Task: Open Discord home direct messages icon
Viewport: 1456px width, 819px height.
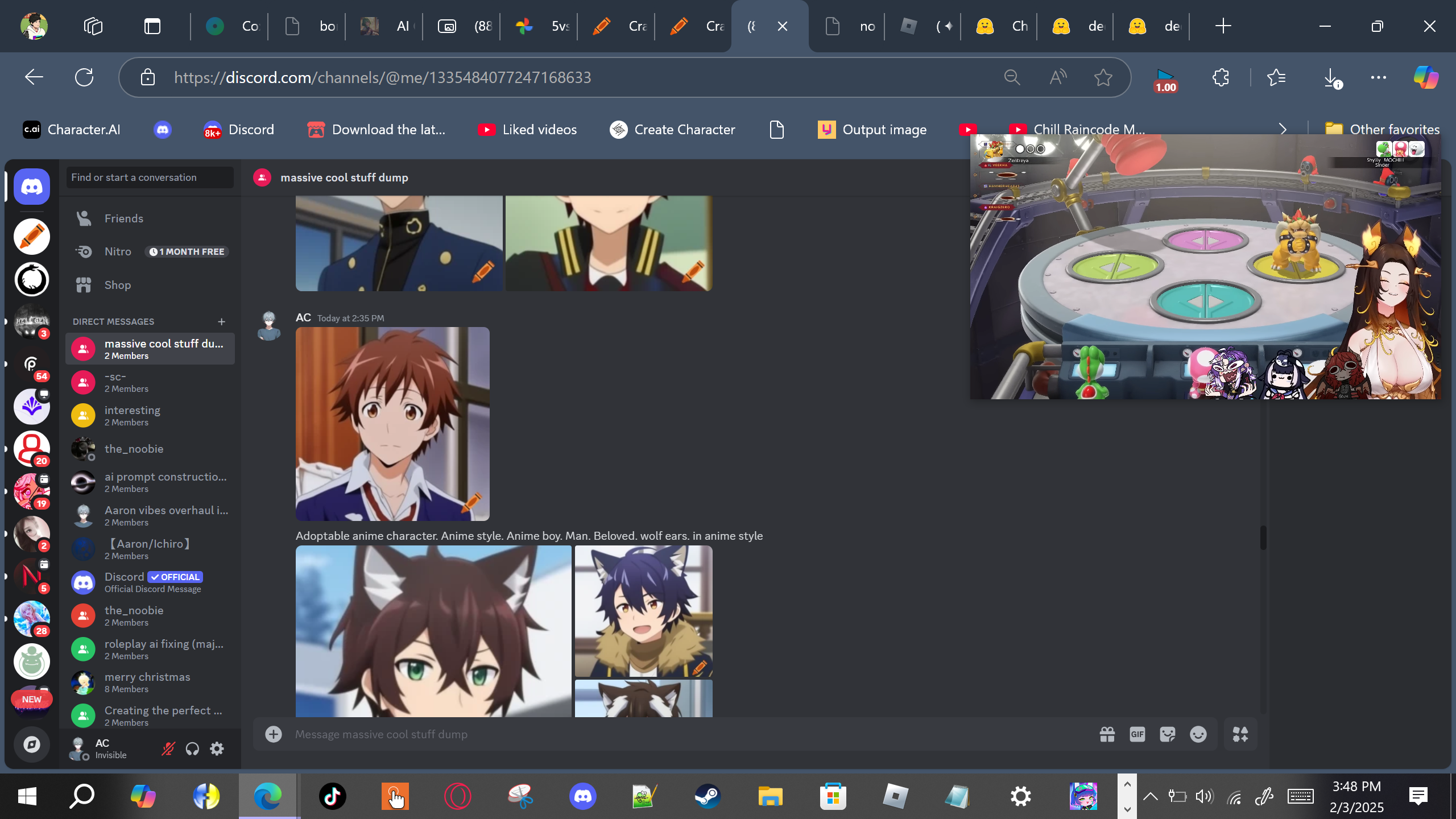Action: [x=32, y=187]
